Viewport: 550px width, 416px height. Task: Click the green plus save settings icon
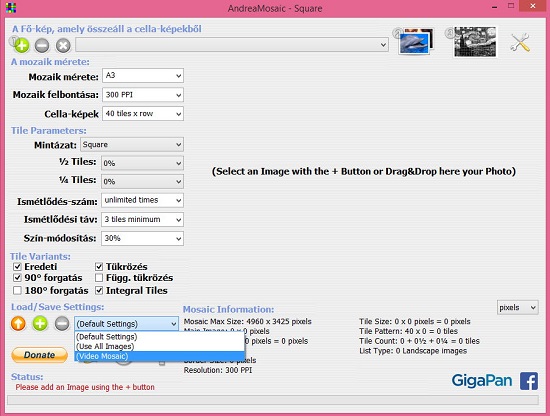point(40,323)
